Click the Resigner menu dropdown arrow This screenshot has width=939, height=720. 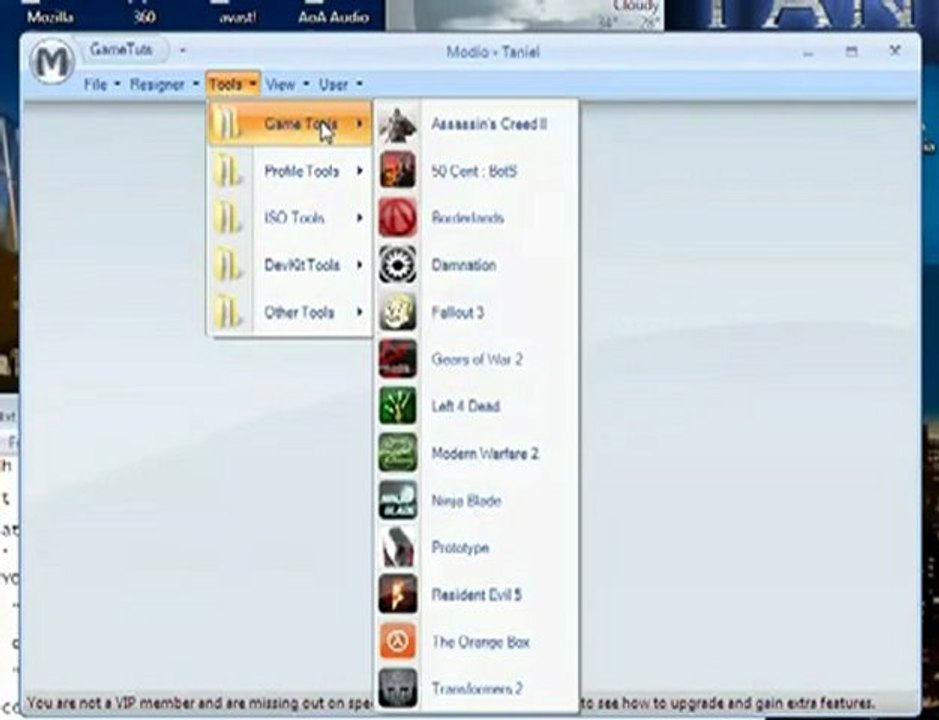[195, 84]
